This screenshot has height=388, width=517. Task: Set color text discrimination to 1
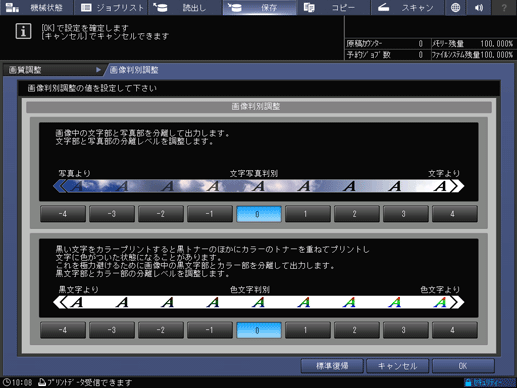pyautogui.click(x=308, y=330)
